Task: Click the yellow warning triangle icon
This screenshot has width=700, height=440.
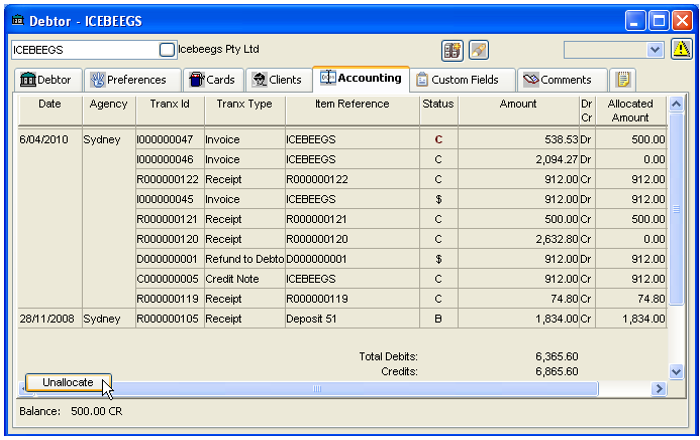Action: coord(681,49)
